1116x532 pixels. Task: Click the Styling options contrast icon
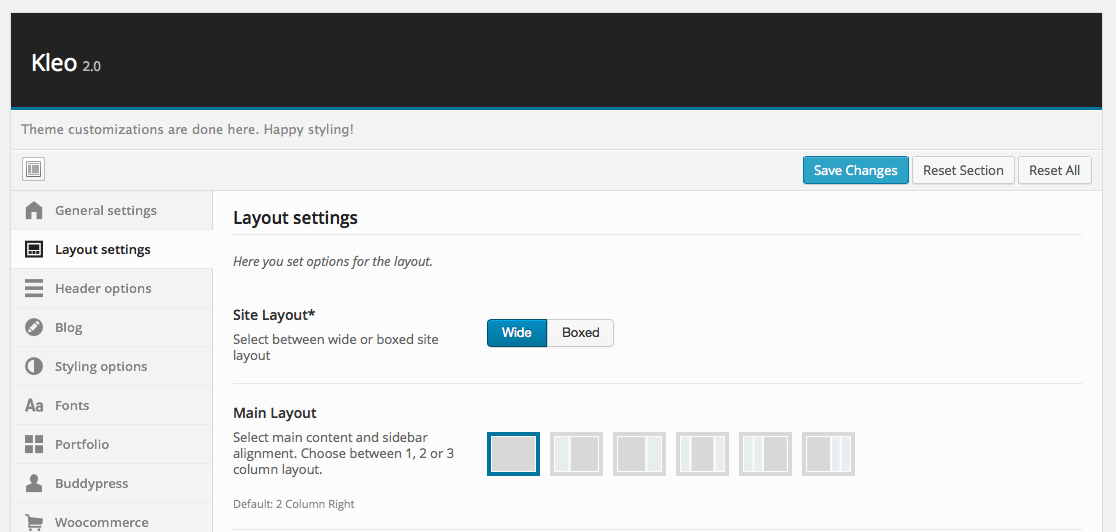click(34, 366)
